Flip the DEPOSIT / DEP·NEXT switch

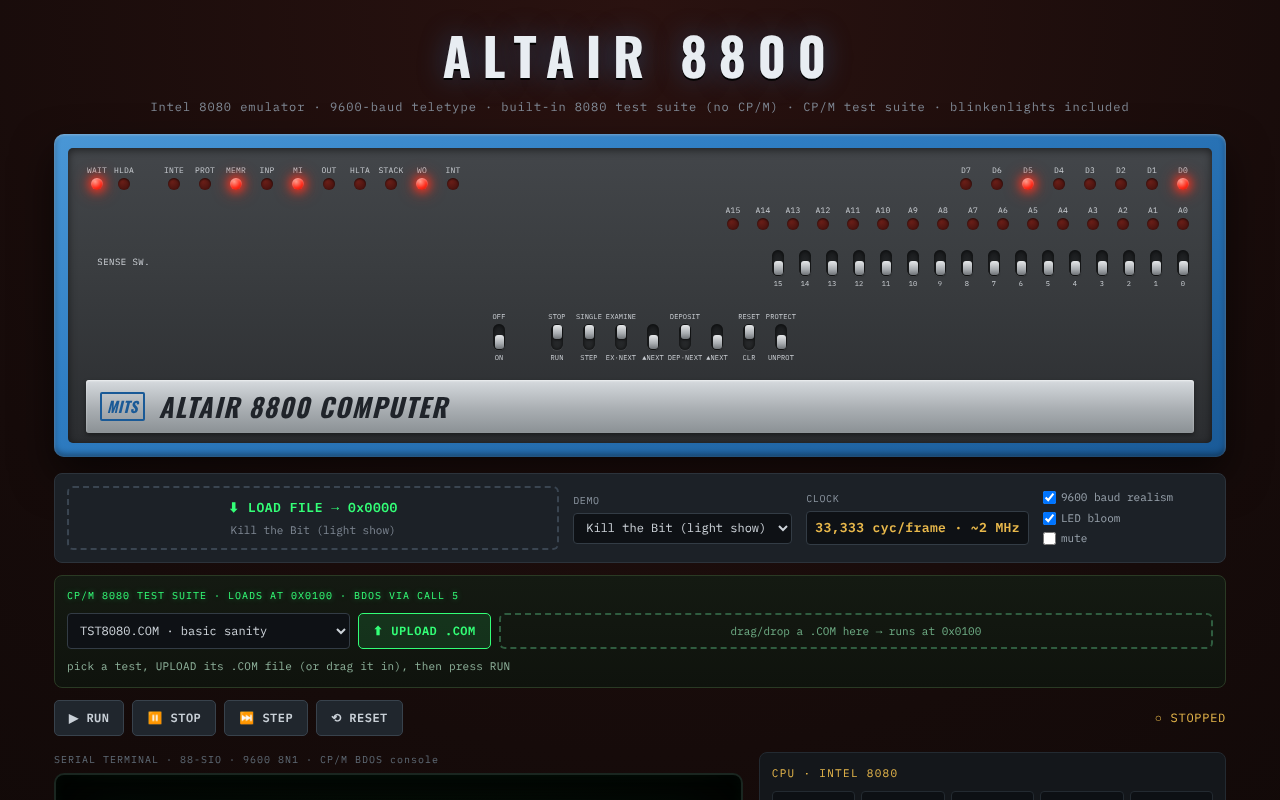pyautogui.click(x=685, y=337)
